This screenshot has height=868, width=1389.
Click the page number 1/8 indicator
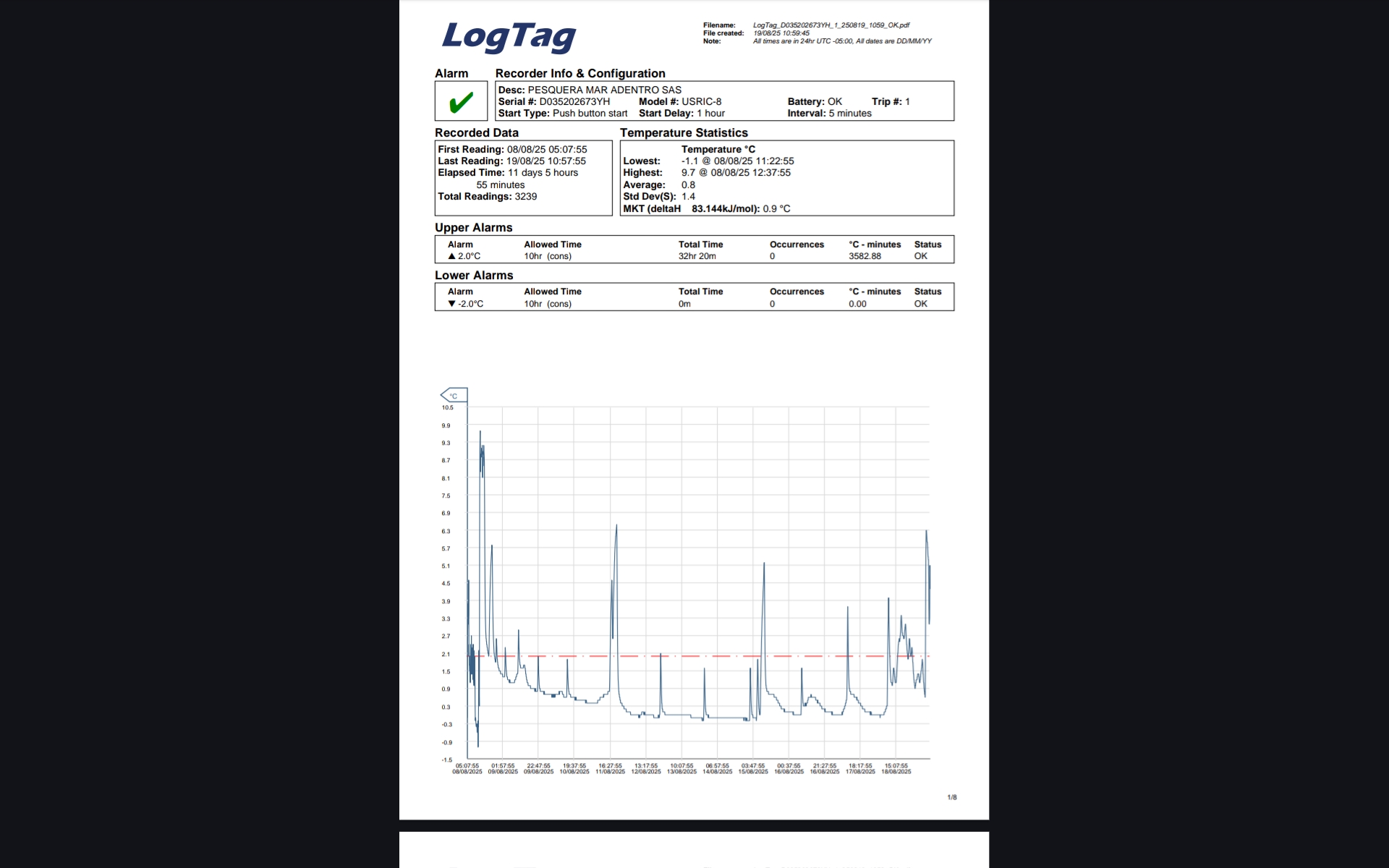coord(951,797)
